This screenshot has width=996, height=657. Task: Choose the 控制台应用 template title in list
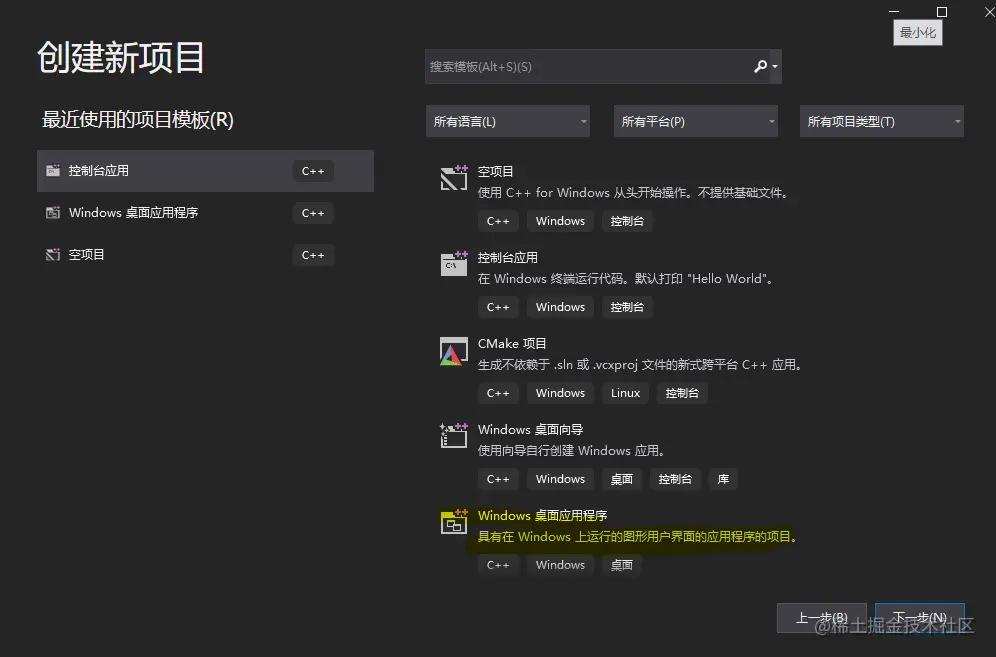click(x=508, y=257)
